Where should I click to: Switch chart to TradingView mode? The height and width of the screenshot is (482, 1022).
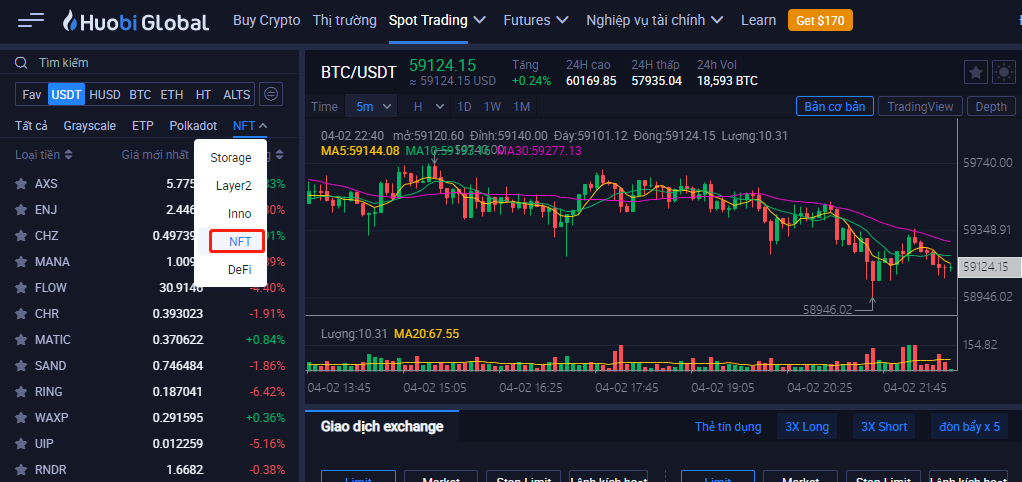(x=921, y=107)
